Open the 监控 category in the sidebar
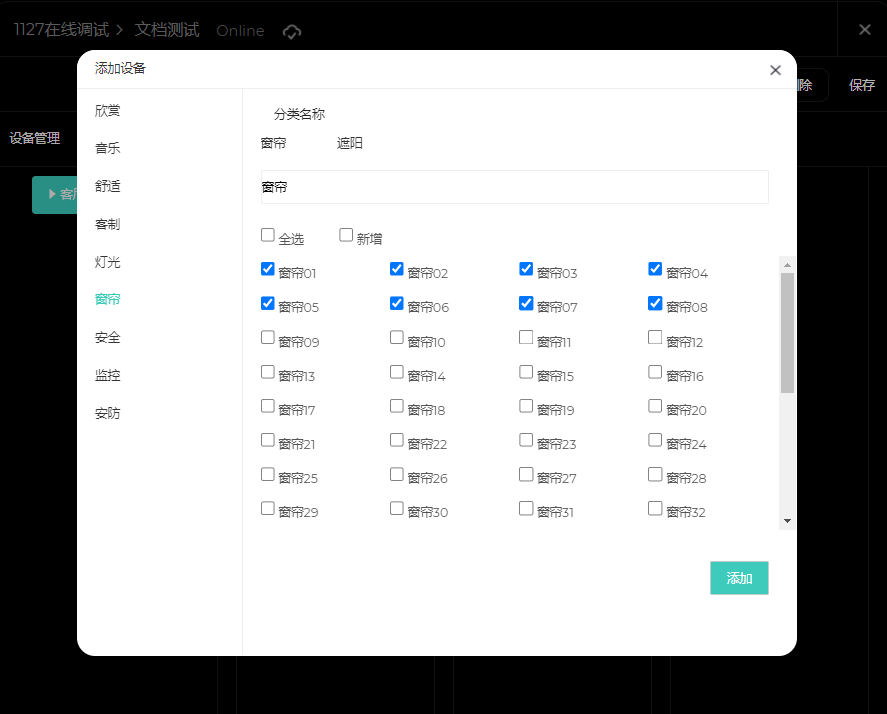 (108, 375)
